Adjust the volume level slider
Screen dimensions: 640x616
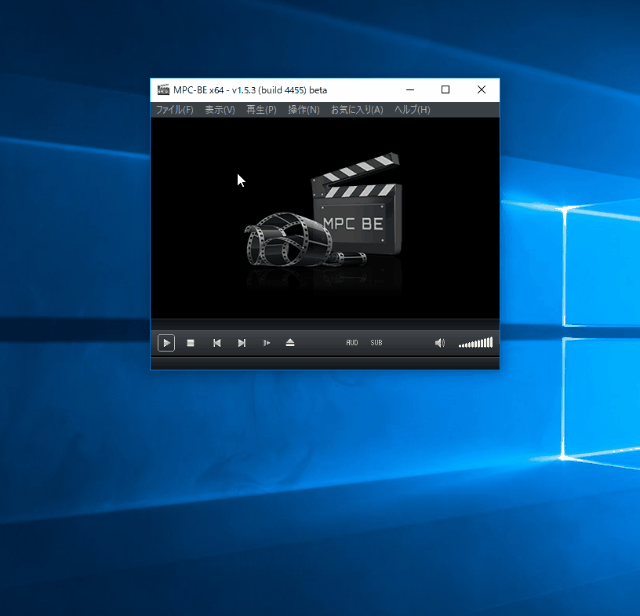476,343
